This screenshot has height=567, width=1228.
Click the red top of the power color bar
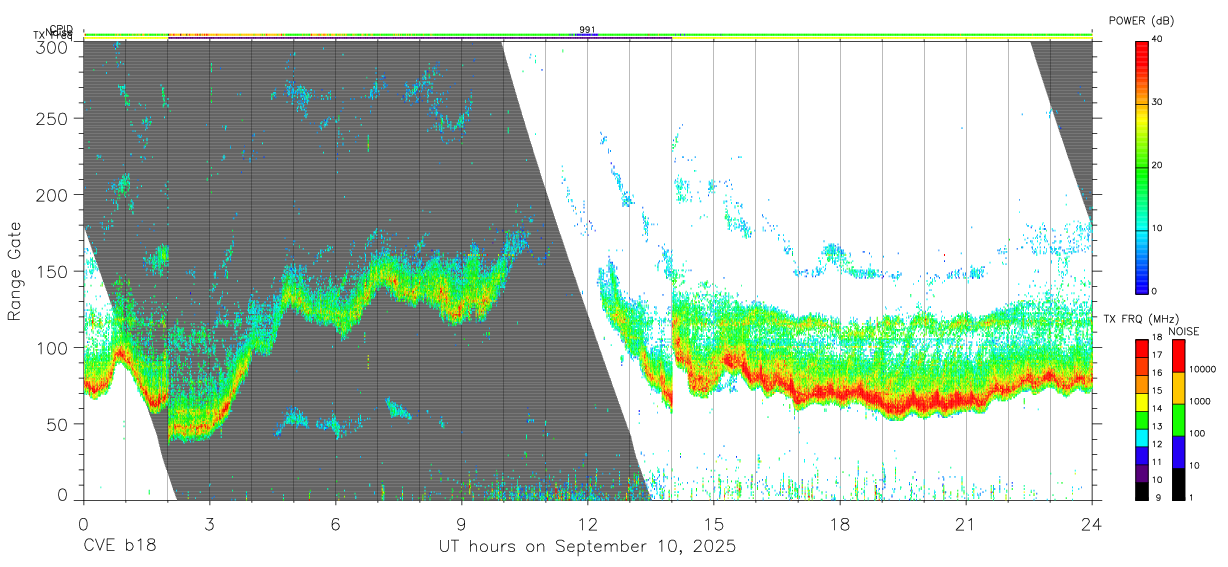(1142, 45)
